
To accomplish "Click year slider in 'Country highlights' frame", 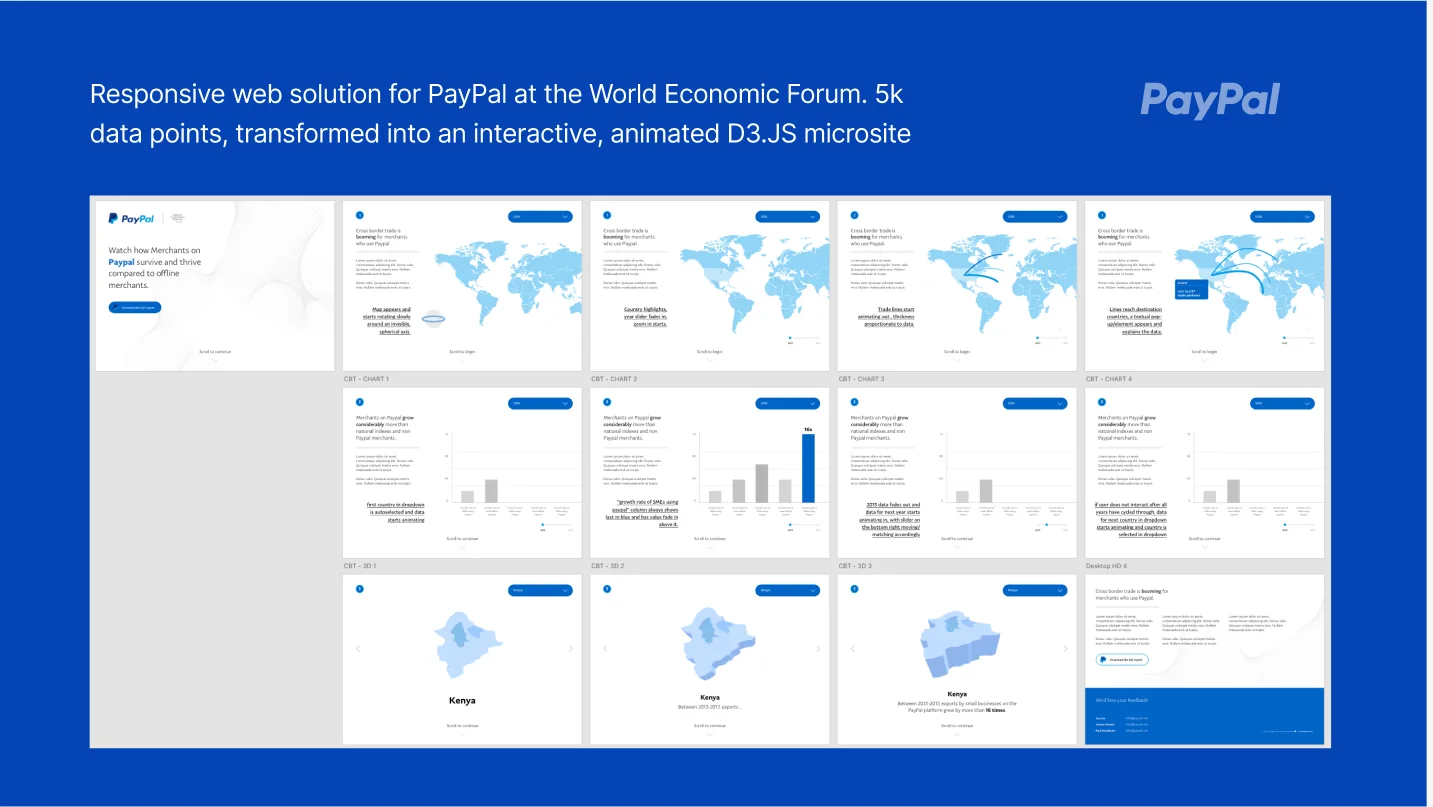I will pos(803,338).
